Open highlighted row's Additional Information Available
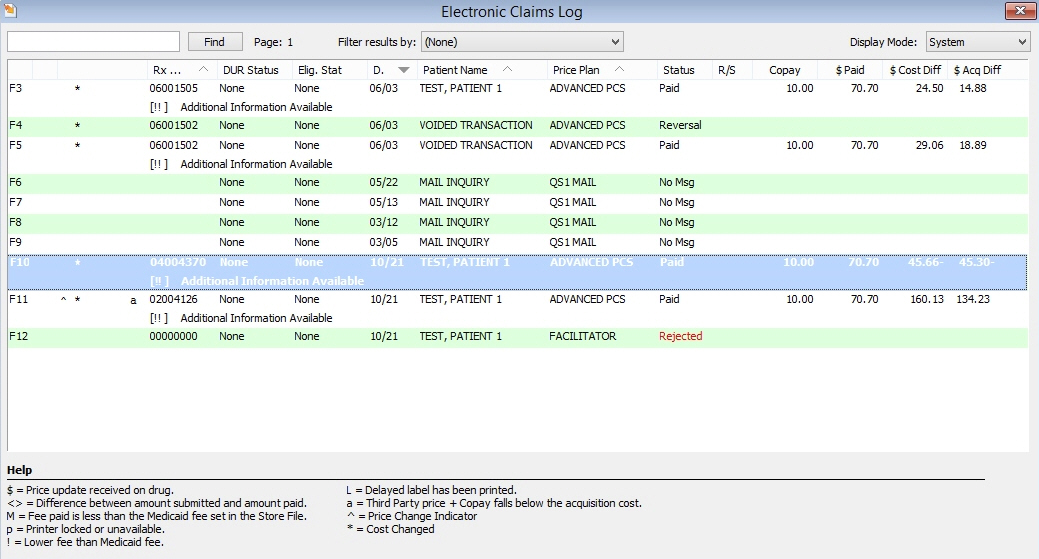Image resolution: width=1039 pixels, height=559 pixels. coord(272,281)
